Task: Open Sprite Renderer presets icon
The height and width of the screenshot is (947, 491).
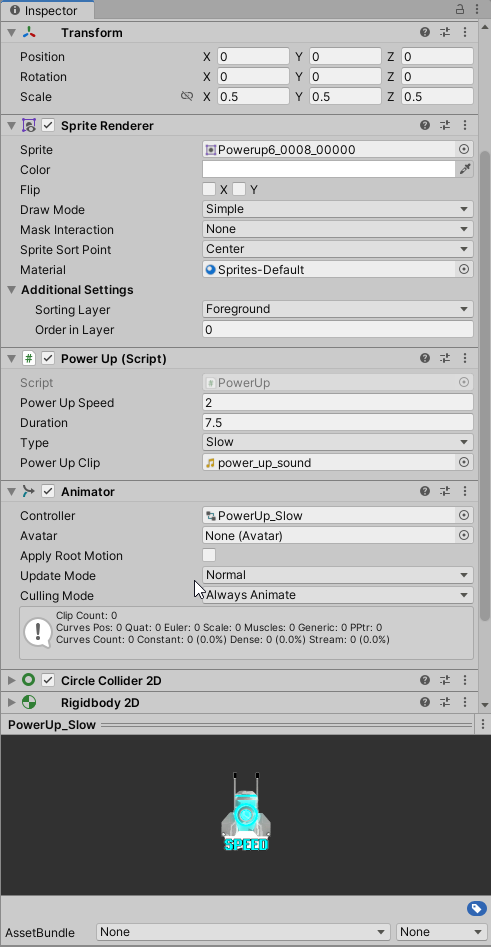Action: pos(445,126)
